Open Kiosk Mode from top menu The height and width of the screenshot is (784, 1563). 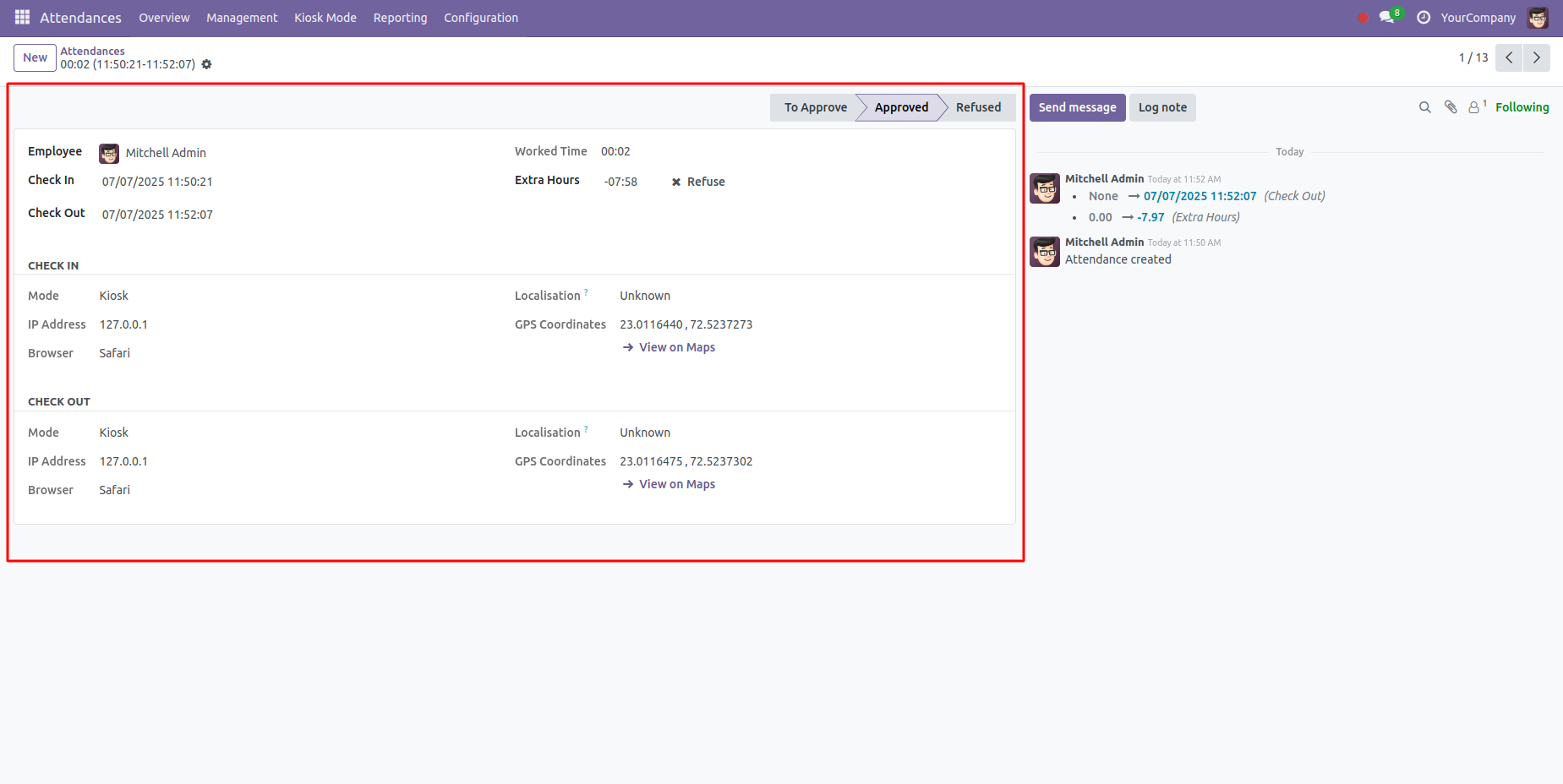pos(325,18)
